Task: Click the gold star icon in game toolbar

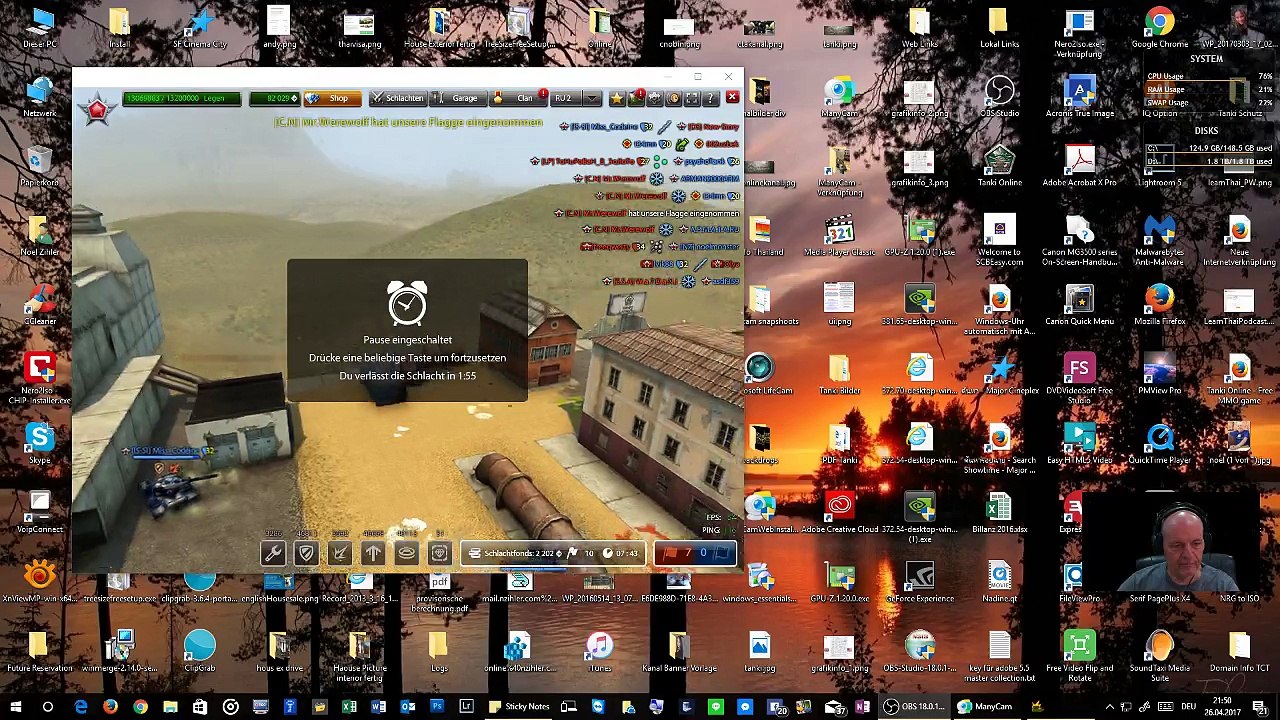Action: pyautogui.click(x=616, y=98)
